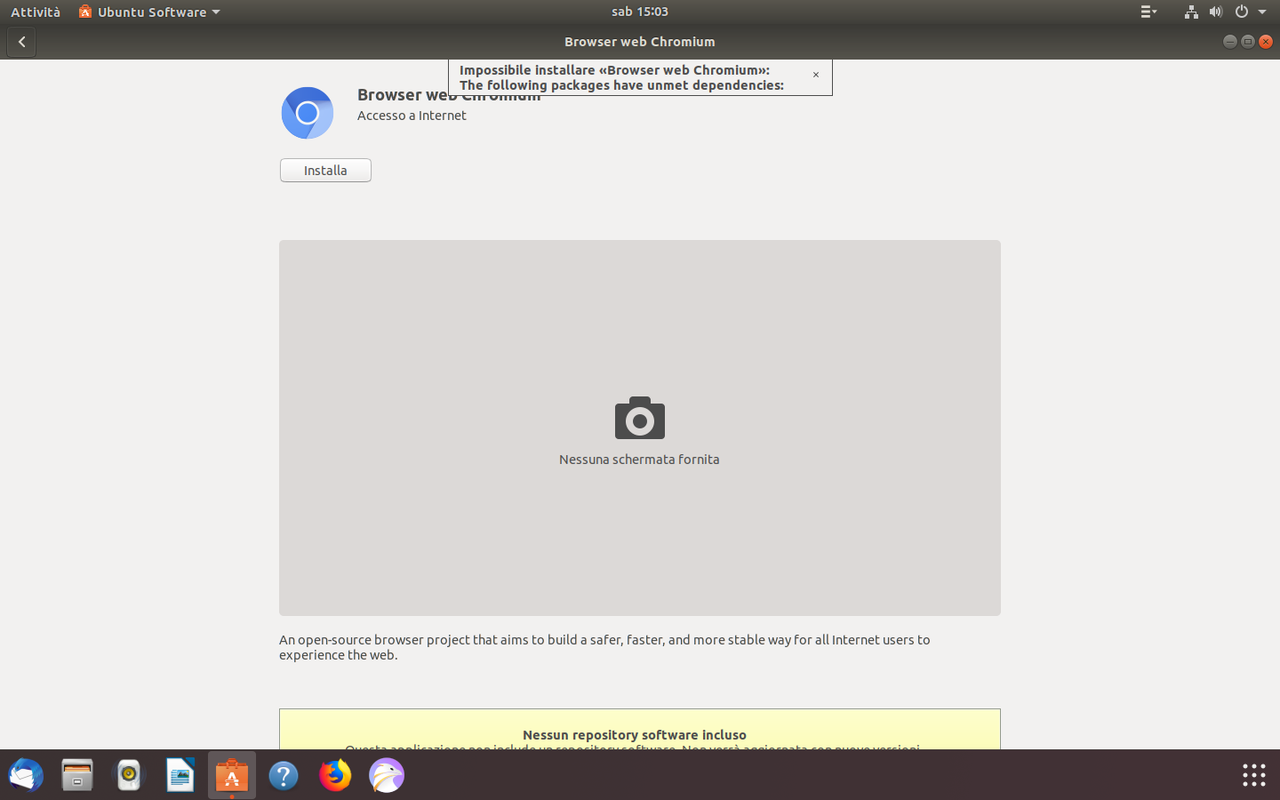Go back using the arrow button
Viewport: 1280px width, 800px height.
point(21,41)
